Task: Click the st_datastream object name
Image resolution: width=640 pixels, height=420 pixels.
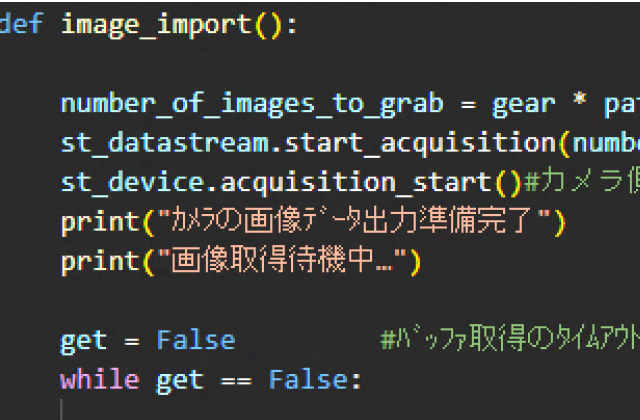Action: [164, 143]
